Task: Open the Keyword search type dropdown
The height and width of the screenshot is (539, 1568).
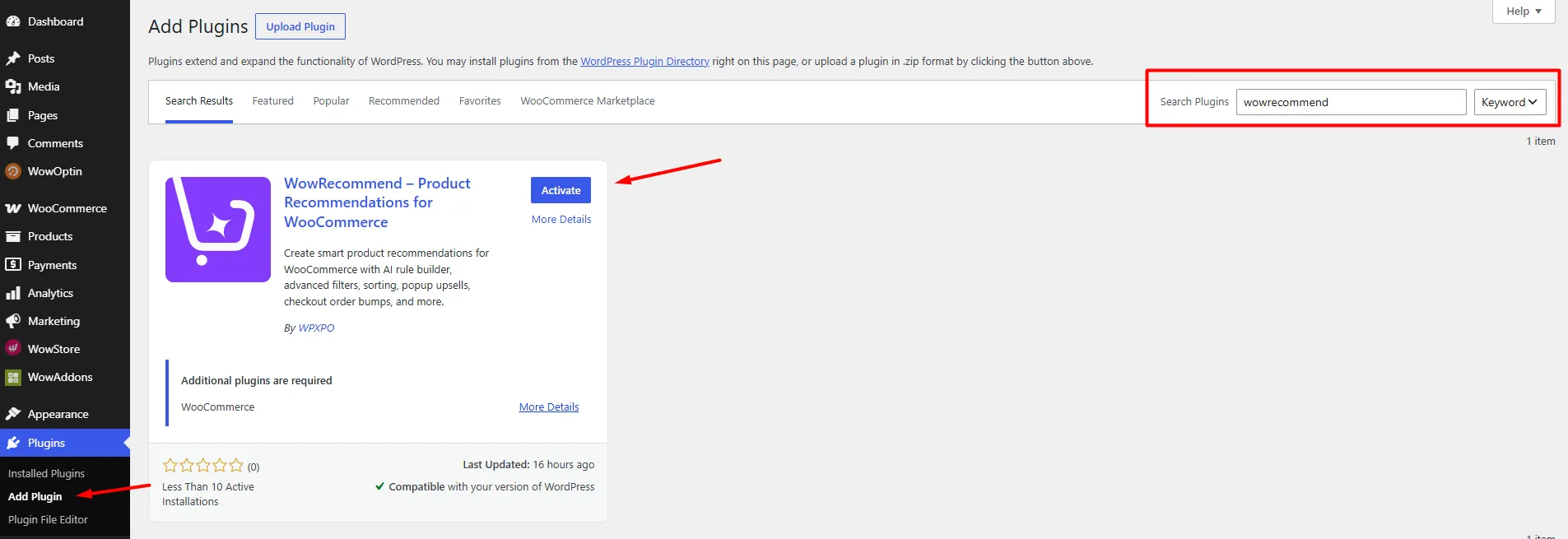Action: pyautogui.click(x=1510, y=102)
